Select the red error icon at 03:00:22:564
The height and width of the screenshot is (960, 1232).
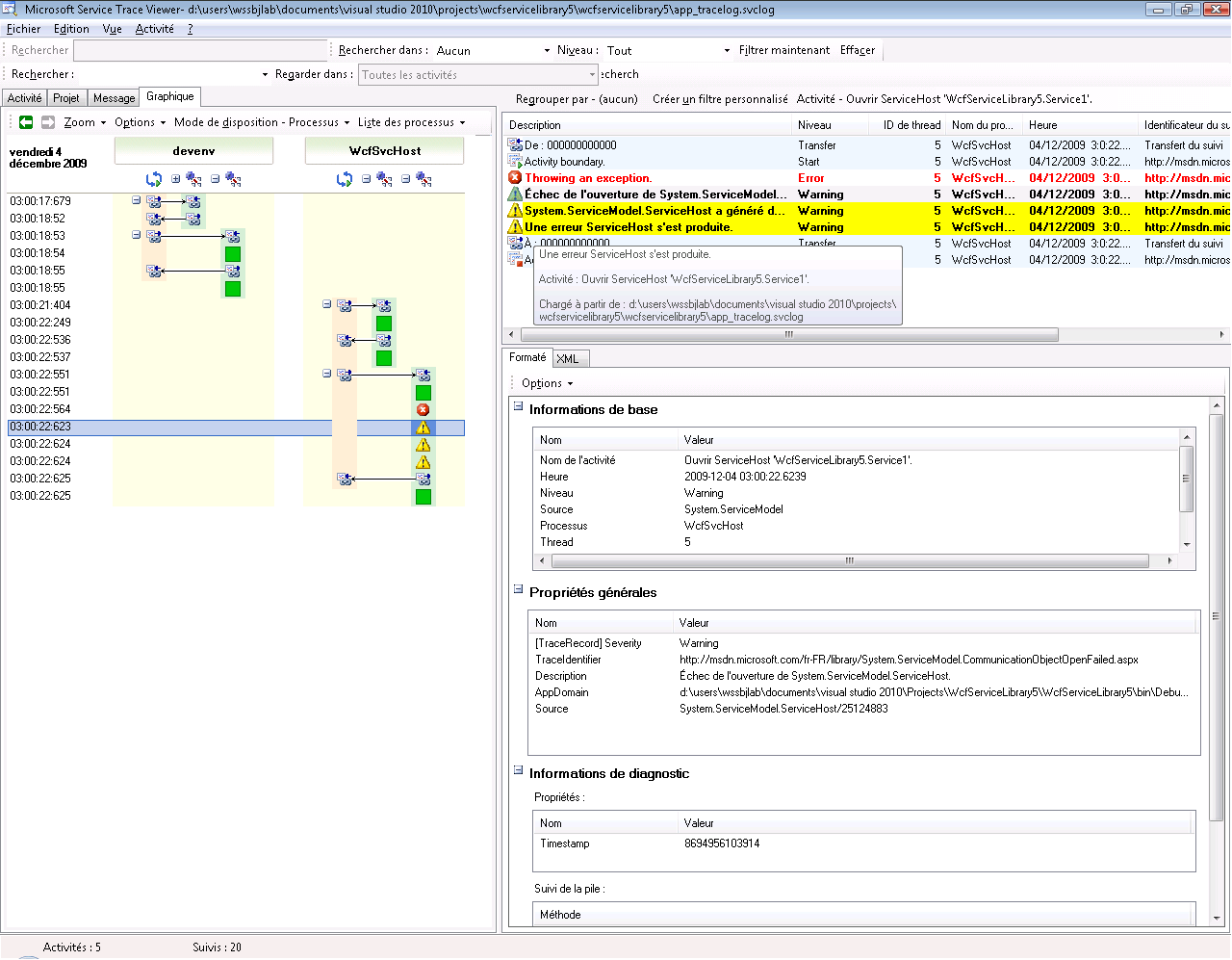pyautogui.click(x=423, y=409)
